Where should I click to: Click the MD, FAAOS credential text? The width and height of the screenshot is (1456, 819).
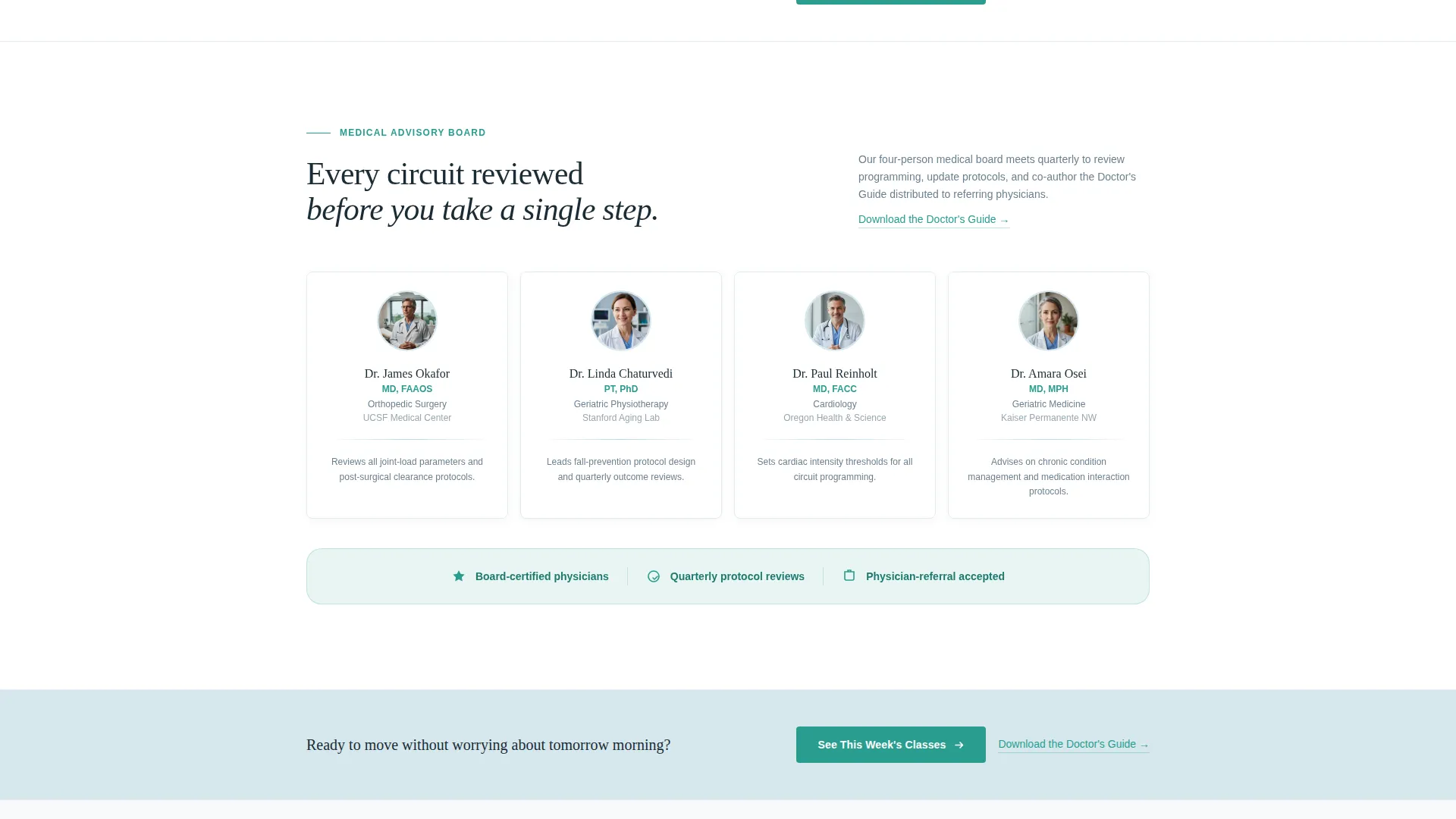[407, 389]
